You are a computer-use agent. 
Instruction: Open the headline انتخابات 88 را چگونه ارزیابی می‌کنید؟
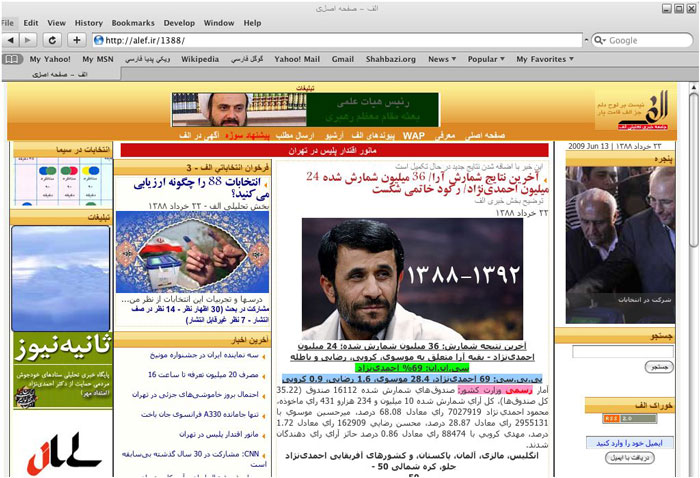[x=201, y=188]
